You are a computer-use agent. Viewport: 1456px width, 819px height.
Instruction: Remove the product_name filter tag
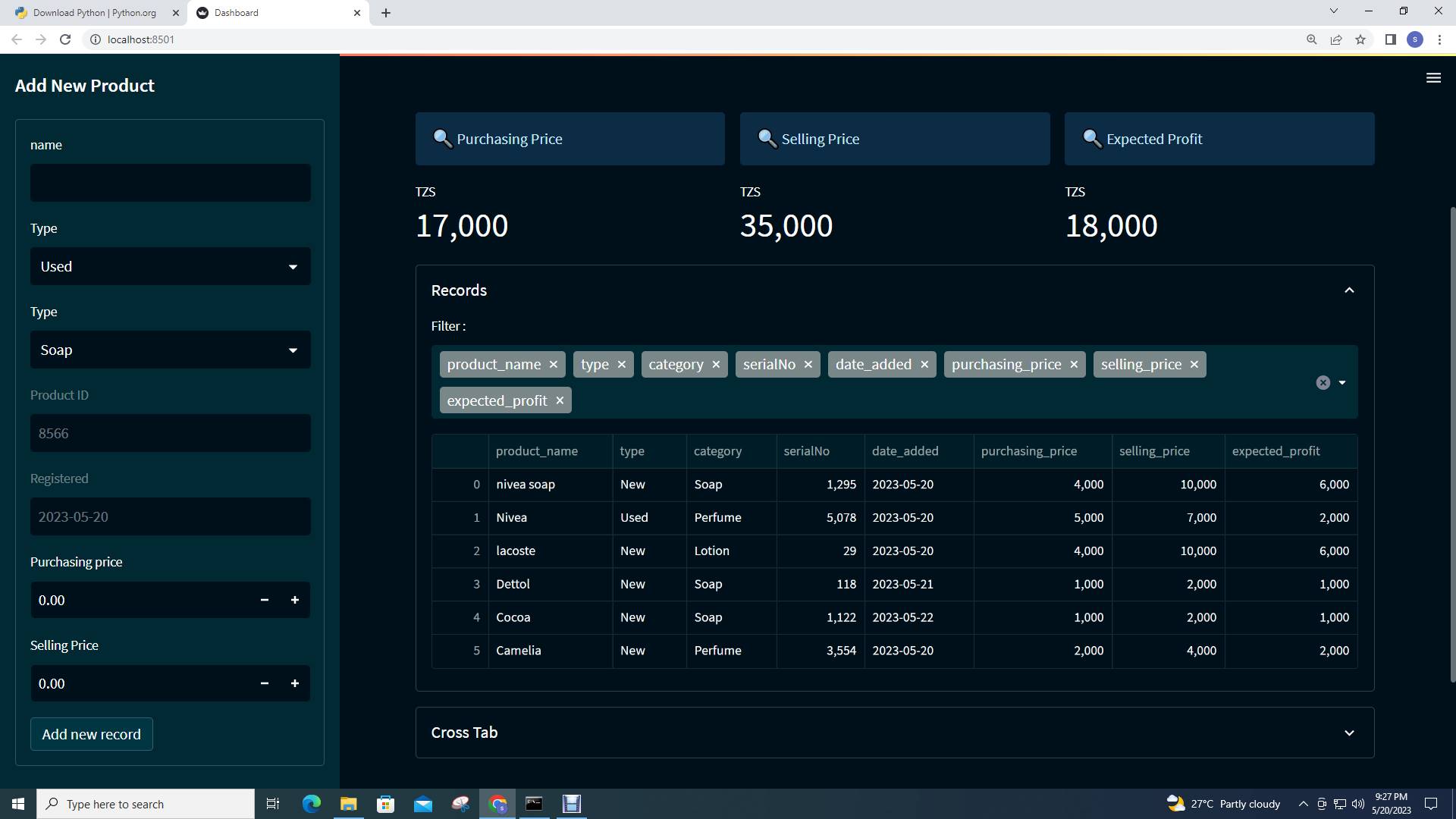[x=554, y=365]
